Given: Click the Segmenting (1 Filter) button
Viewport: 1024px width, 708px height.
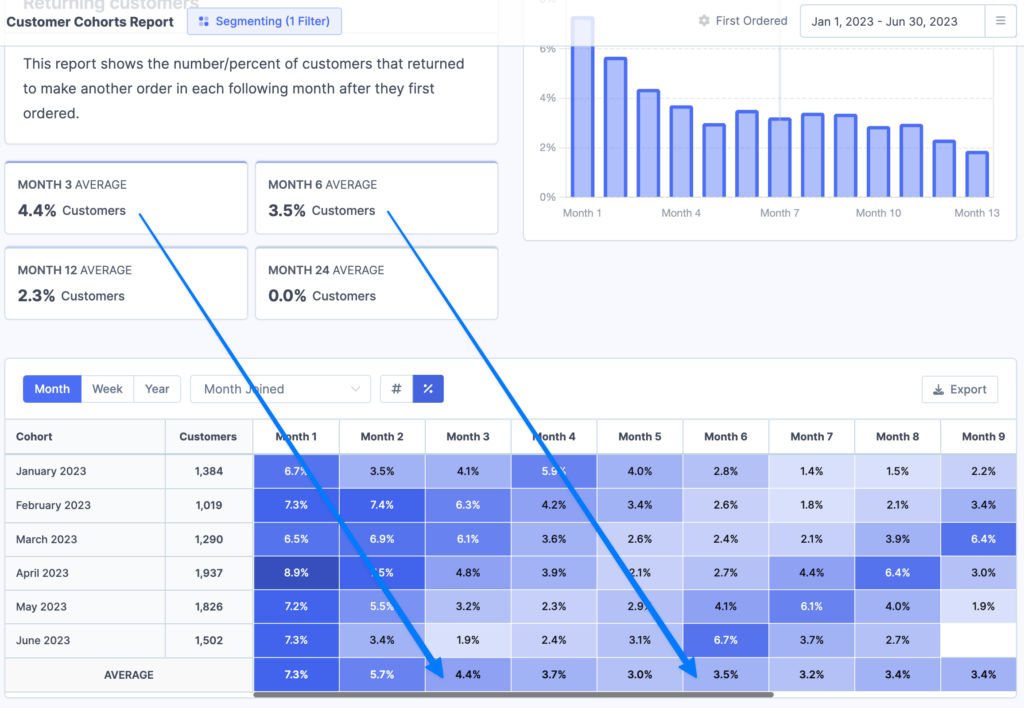Looking at the screenshot, I should [x=264, y=20].
